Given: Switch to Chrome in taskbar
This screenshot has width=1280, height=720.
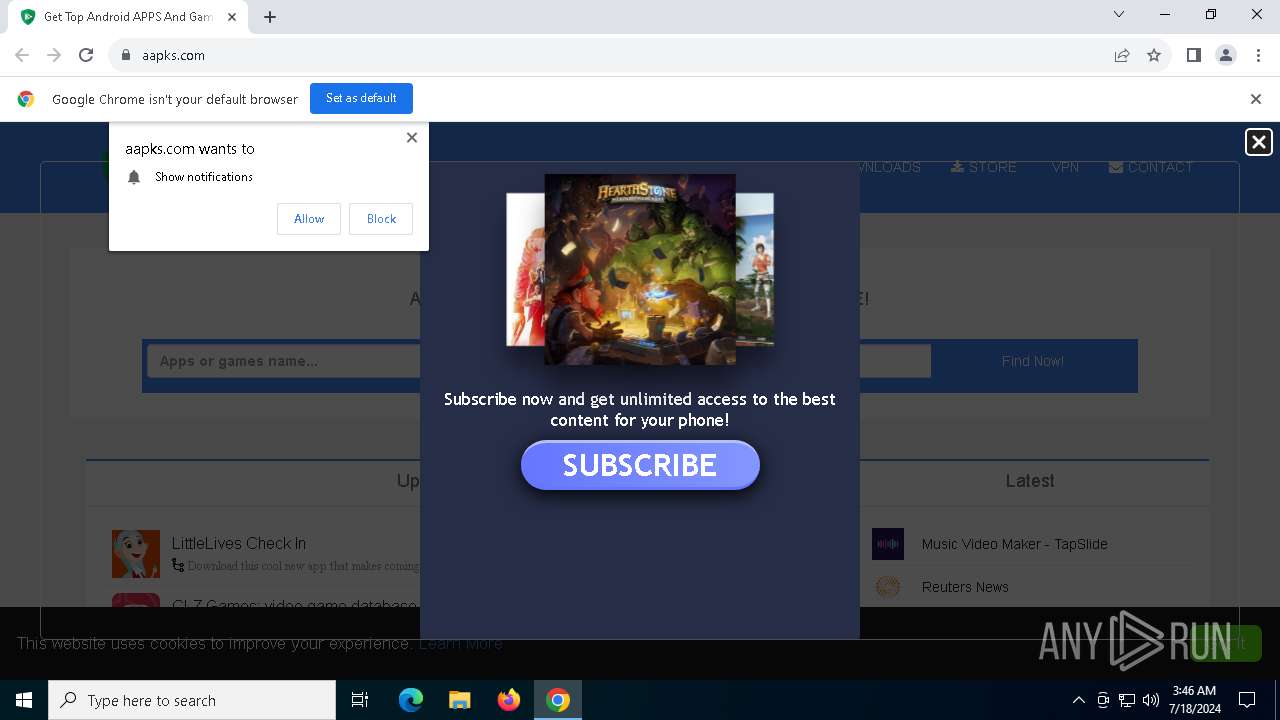Looking at the screenshot, I should (558, 700).
